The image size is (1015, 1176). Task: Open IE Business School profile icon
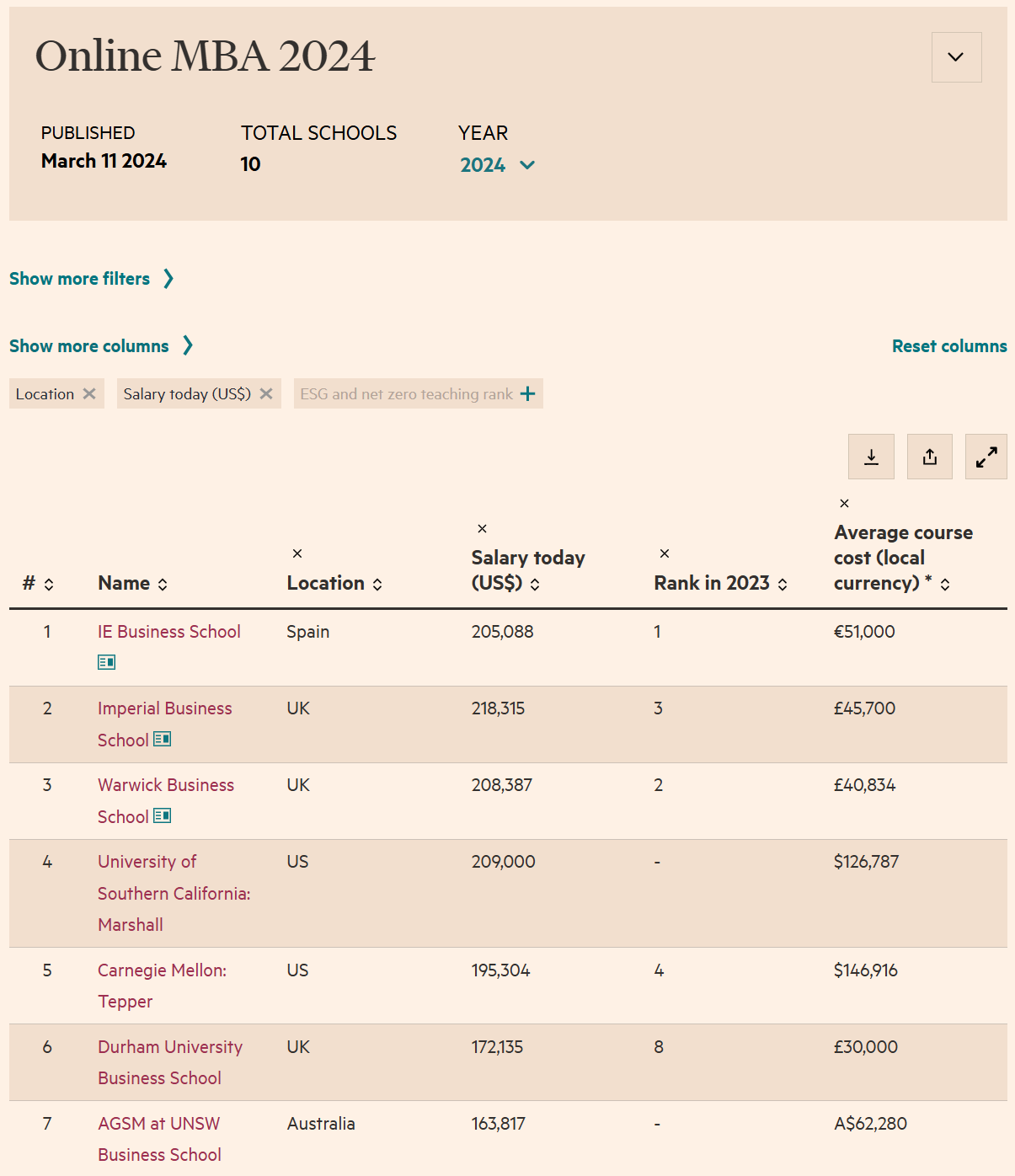[106, 662]
